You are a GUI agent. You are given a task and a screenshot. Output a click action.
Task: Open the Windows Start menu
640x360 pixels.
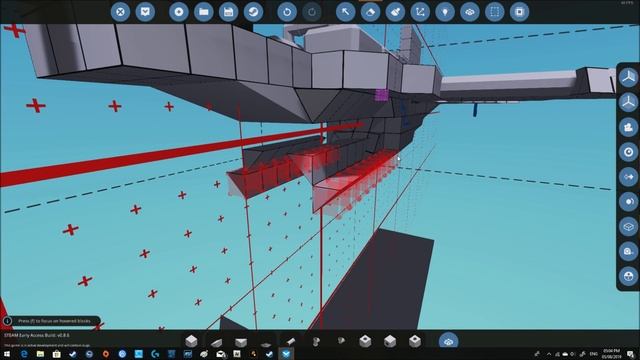coord(7,354)
